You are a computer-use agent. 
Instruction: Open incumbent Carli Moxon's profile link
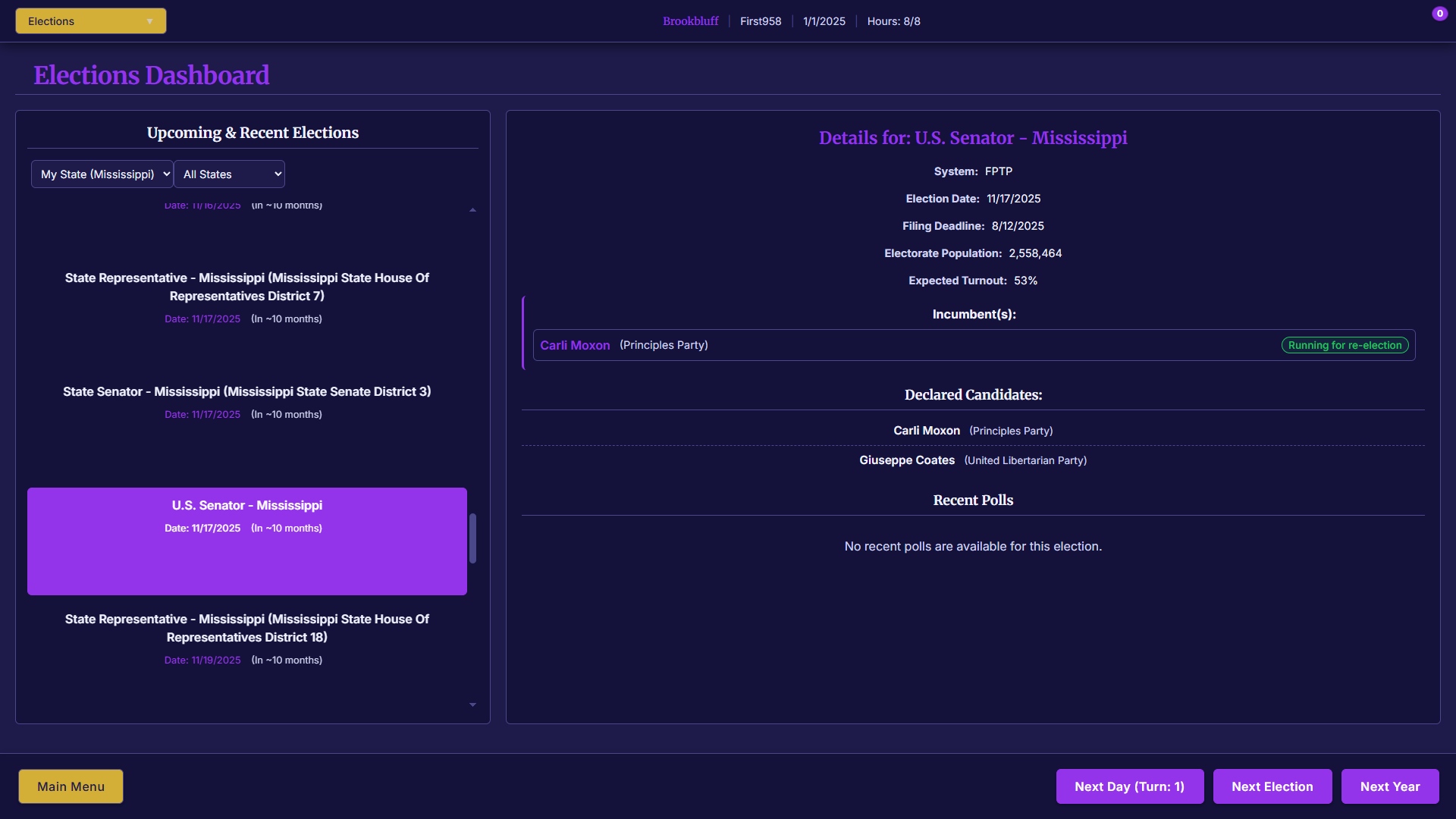click(575, 345)
